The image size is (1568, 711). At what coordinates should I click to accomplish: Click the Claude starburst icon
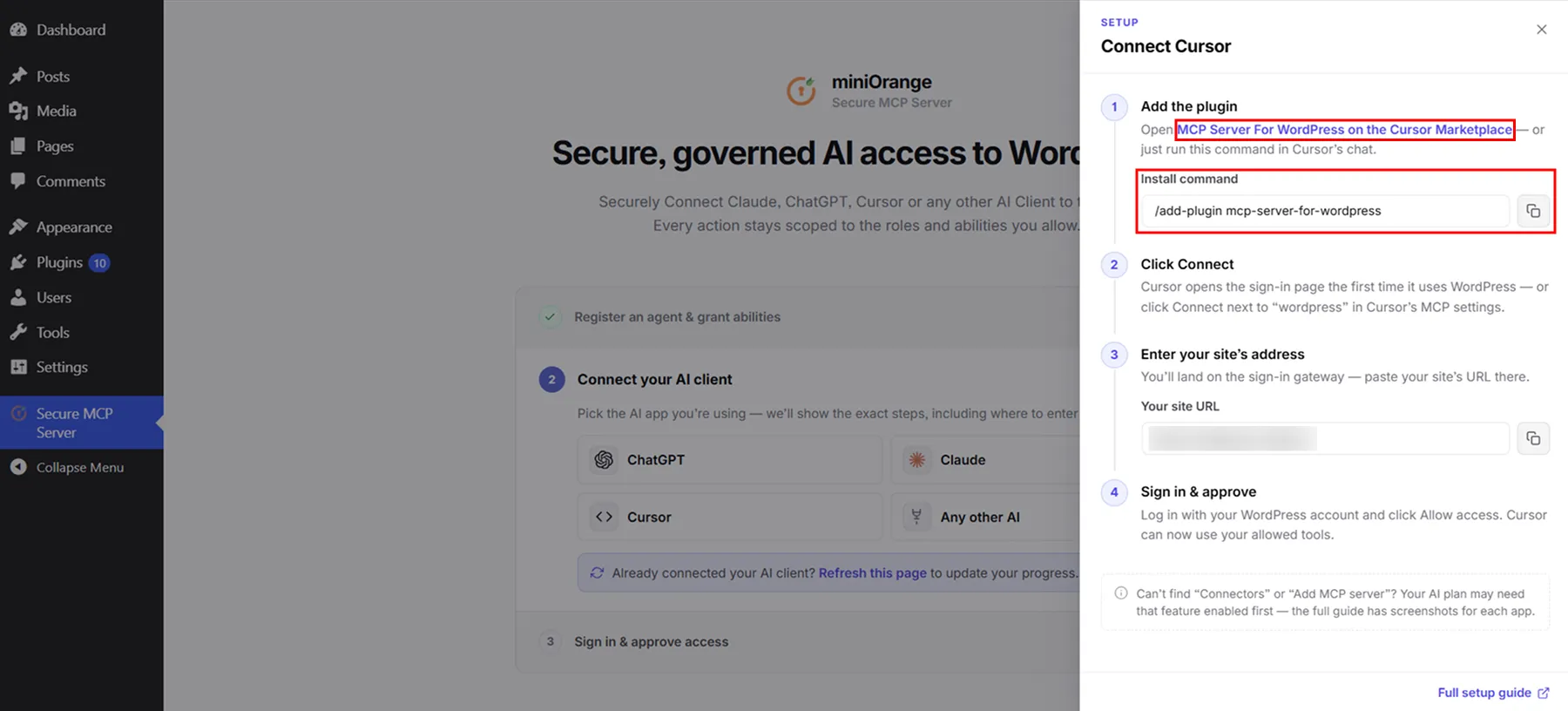[916, 459]
